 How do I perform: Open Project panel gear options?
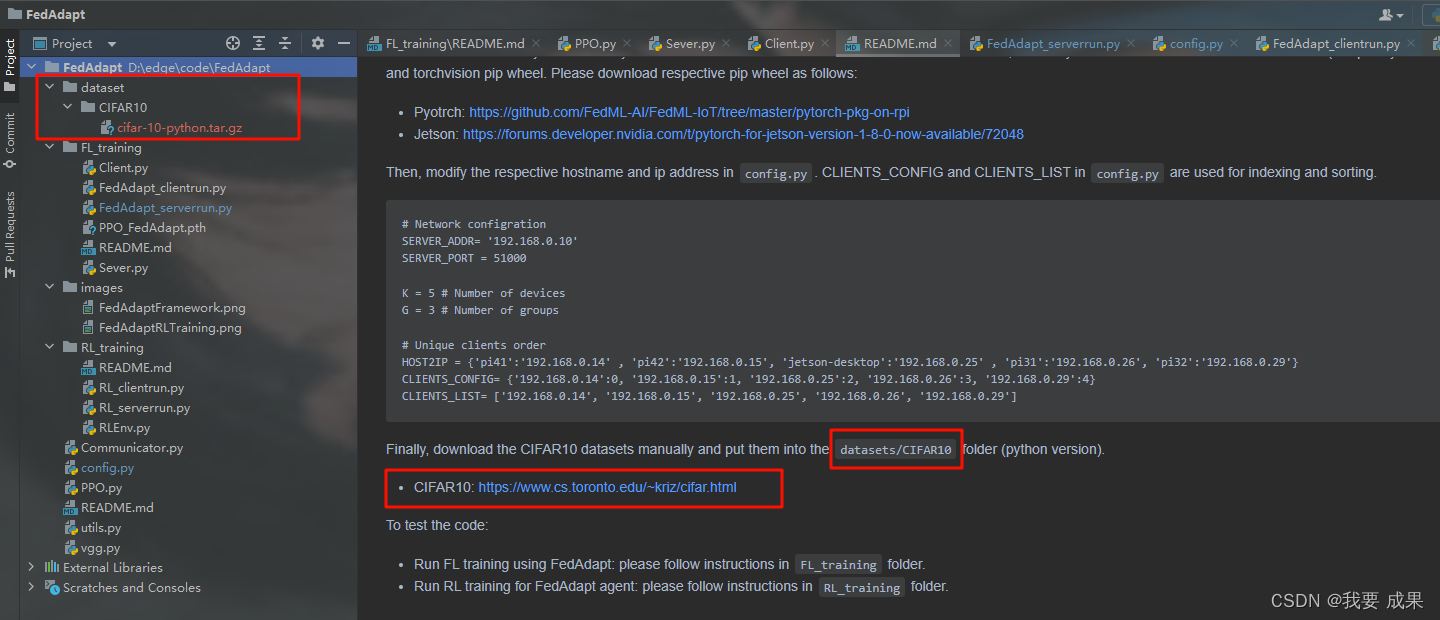(318, 44)
